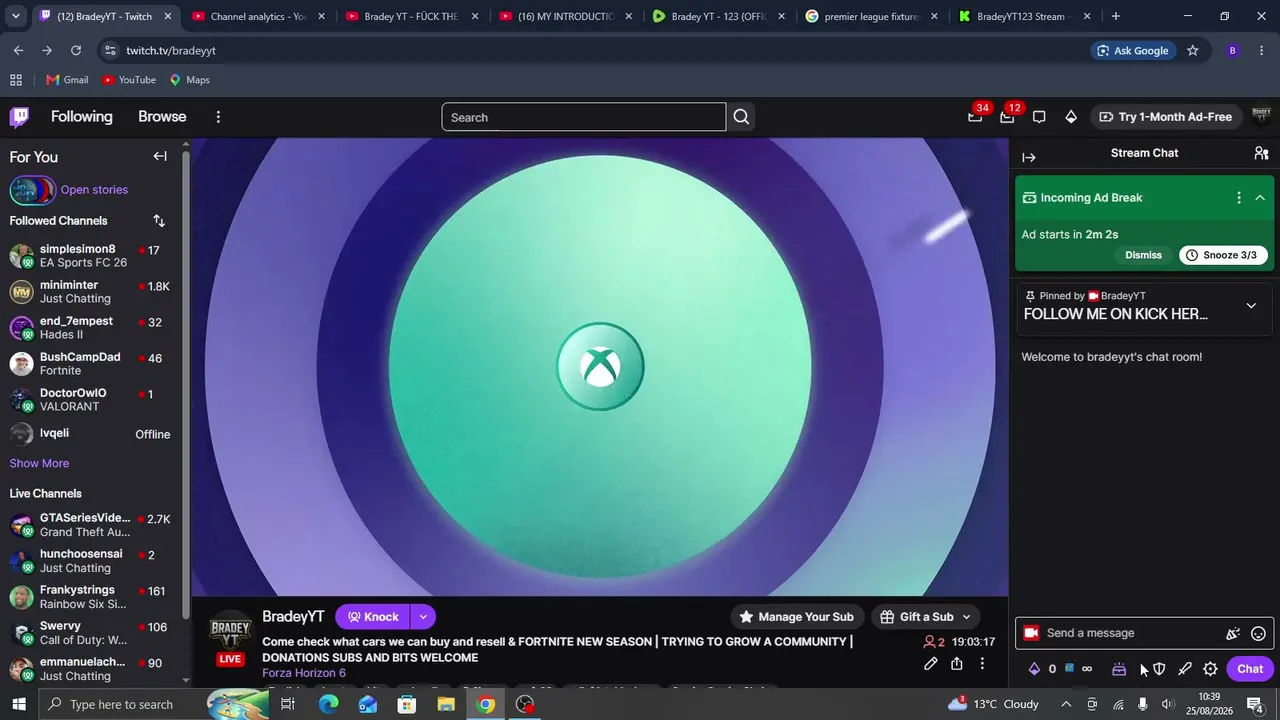Open the profile avatar menu
This screenshot has height=720, width=1280.
point(1260,117)
